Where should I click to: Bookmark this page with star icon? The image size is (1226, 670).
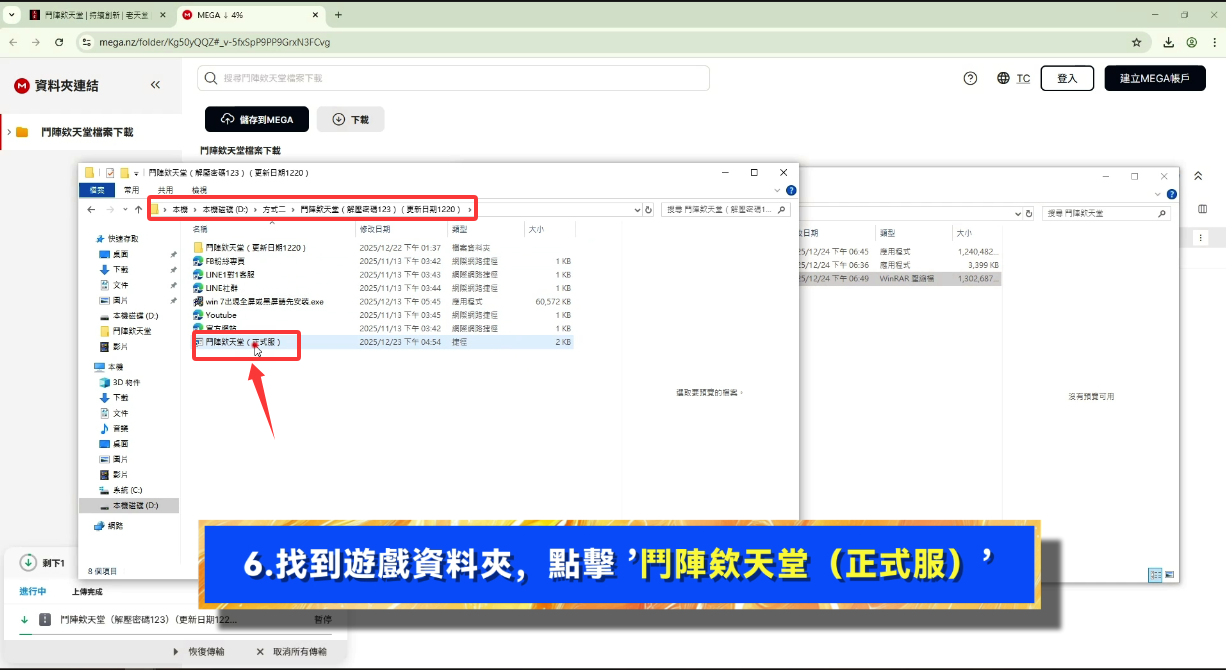[1136, 43]
